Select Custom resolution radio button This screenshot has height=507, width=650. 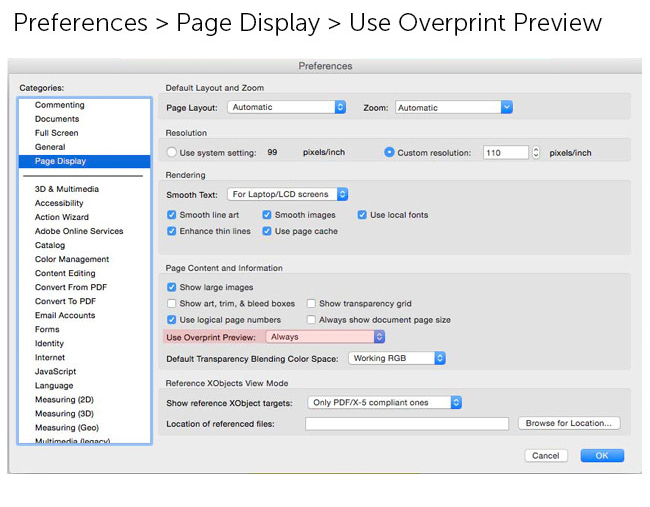click(x=389, y=152)
